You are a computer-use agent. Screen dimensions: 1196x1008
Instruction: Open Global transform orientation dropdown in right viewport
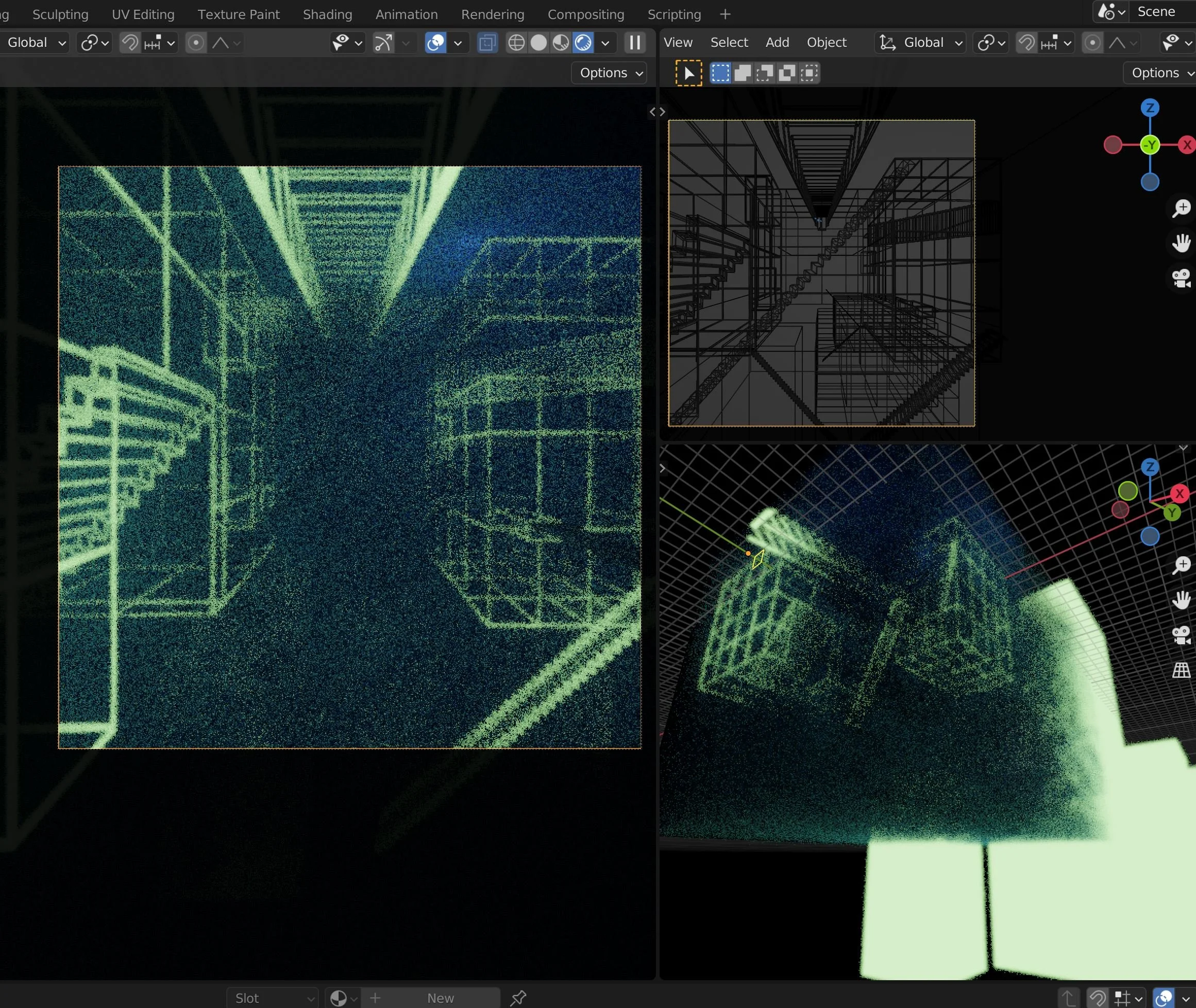[920, 43]
